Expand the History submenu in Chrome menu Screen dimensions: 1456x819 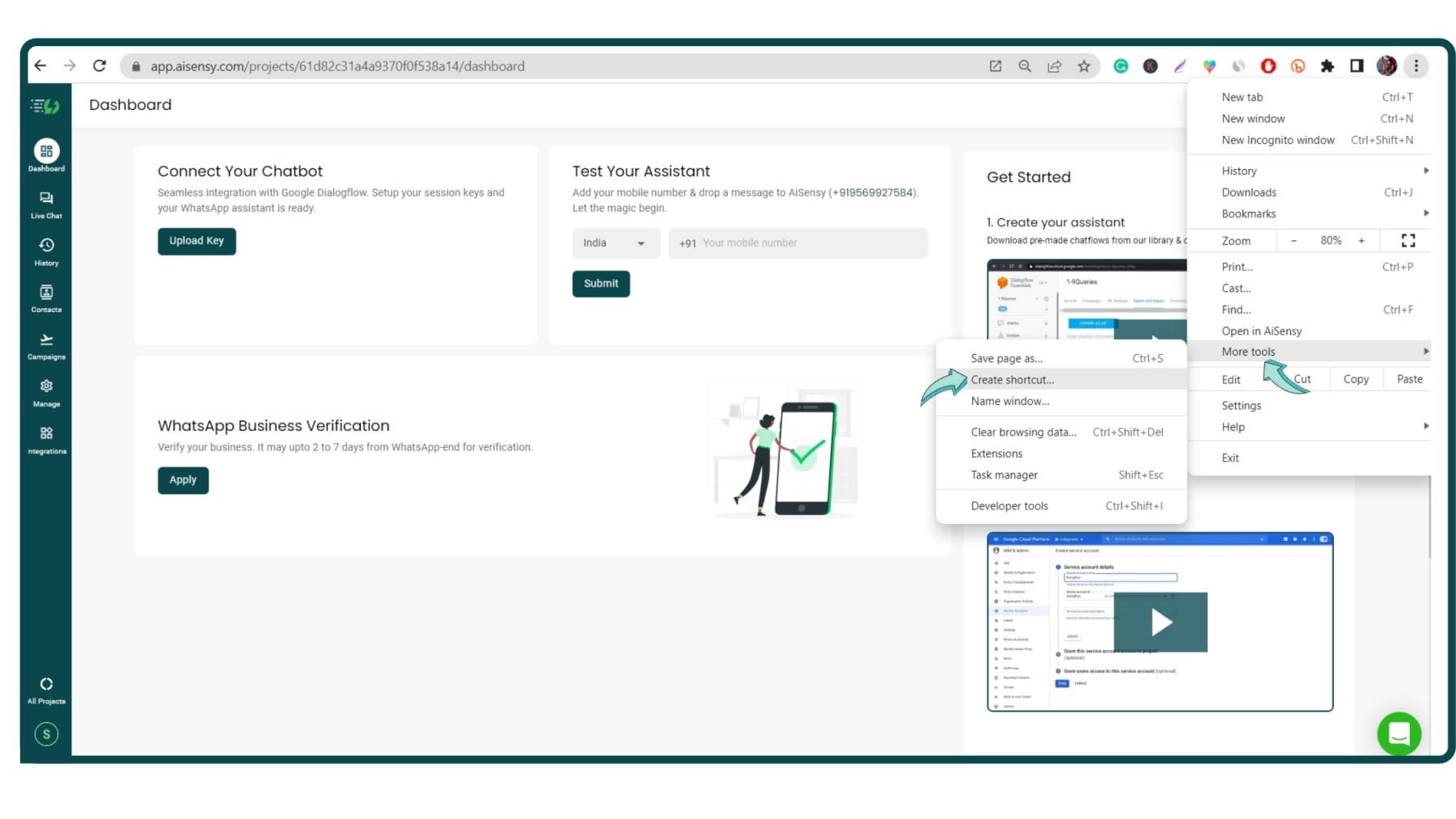pyautogui.click(x=1309, y=171)
